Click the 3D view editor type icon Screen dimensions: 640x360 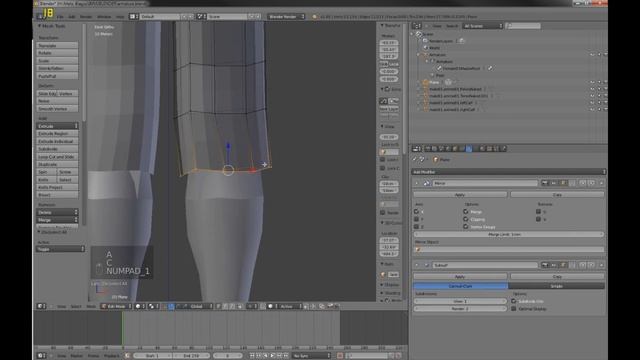click(40, 306)
